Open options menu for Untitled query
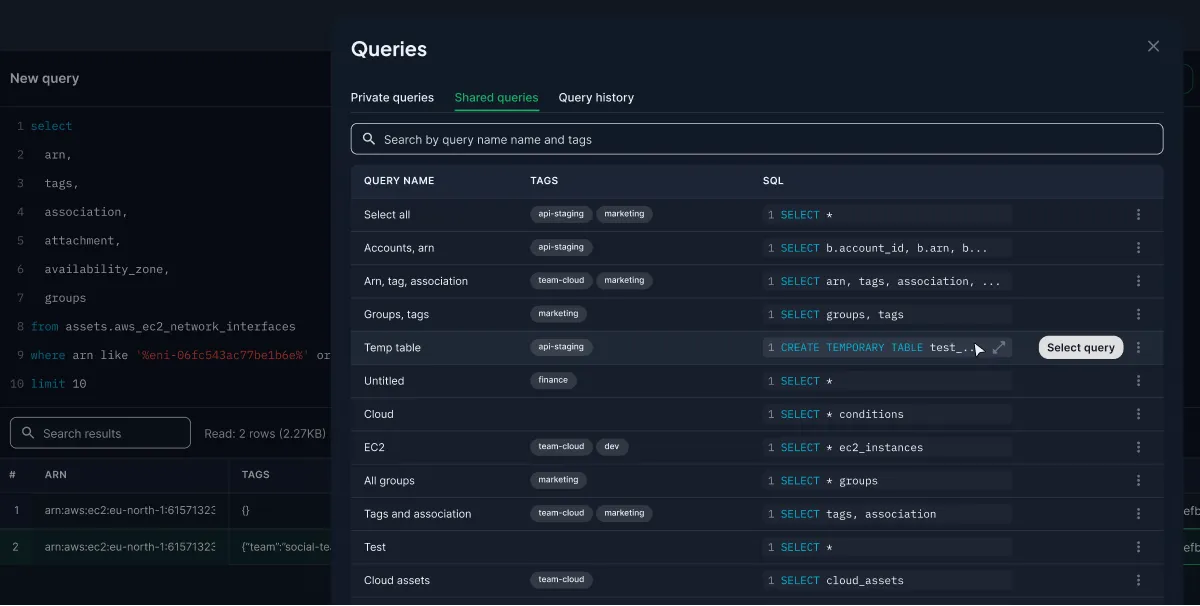The height and width of the screenshot is (606, 1200). 1138,381
